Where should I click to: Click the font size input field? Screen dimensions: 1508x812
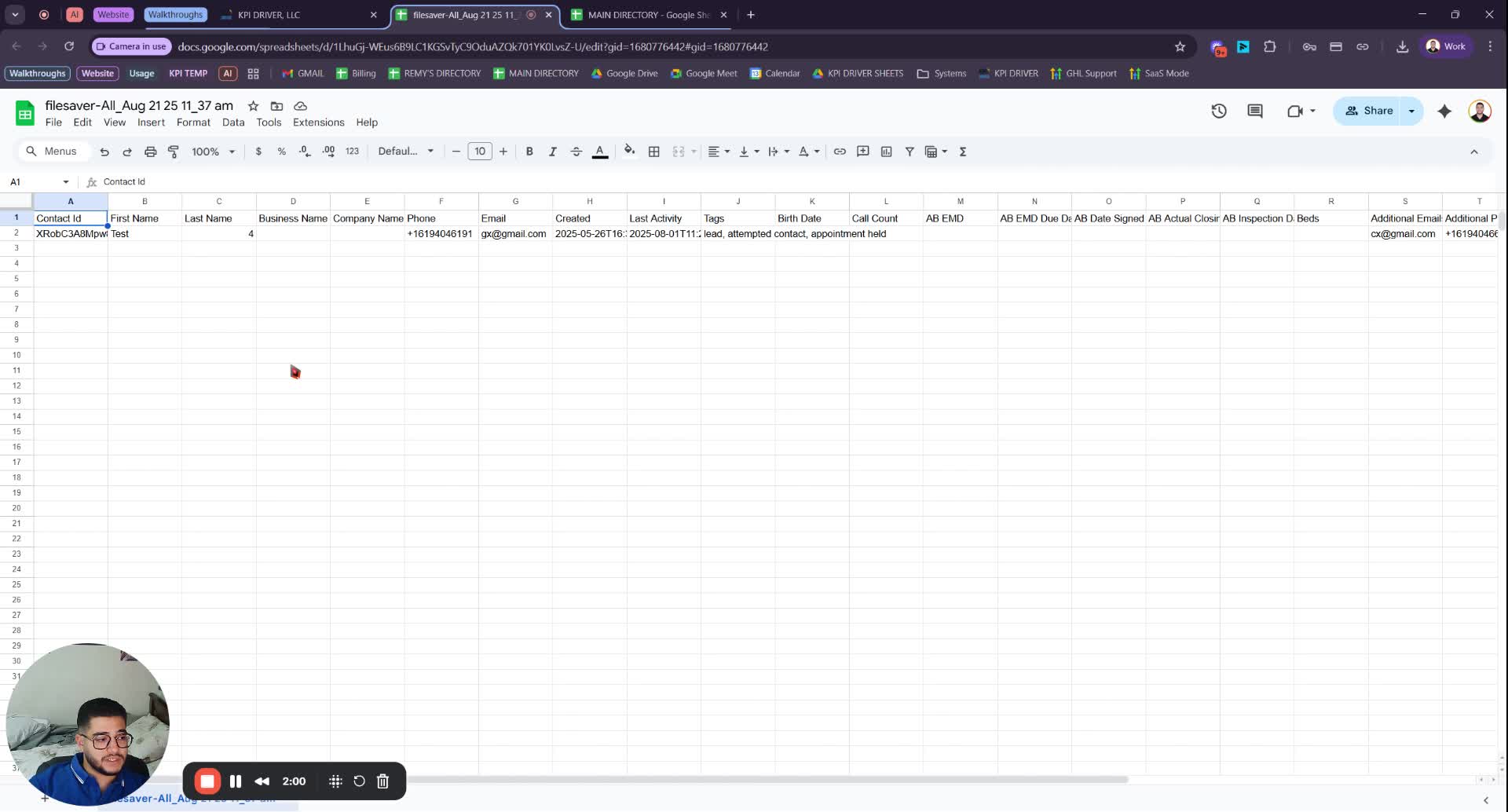[x=479, y=152]
